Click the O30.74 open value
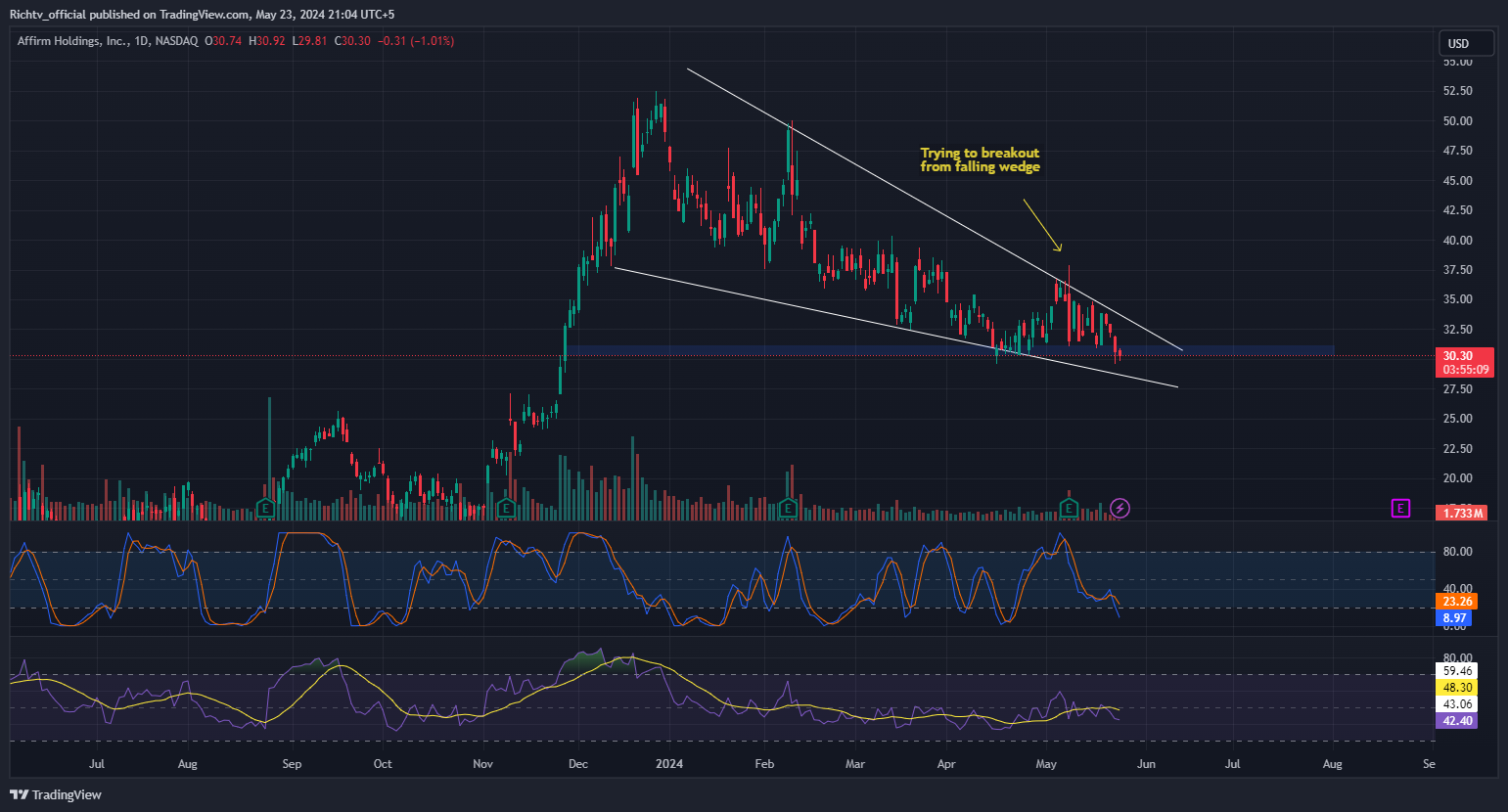 224,41
